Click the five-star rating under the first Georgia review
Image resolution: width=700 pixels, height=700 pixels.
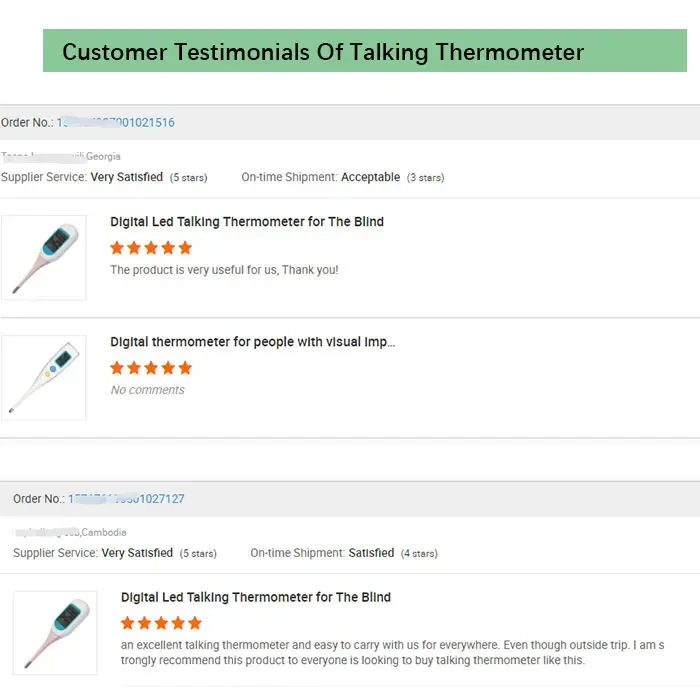[151, 248]
